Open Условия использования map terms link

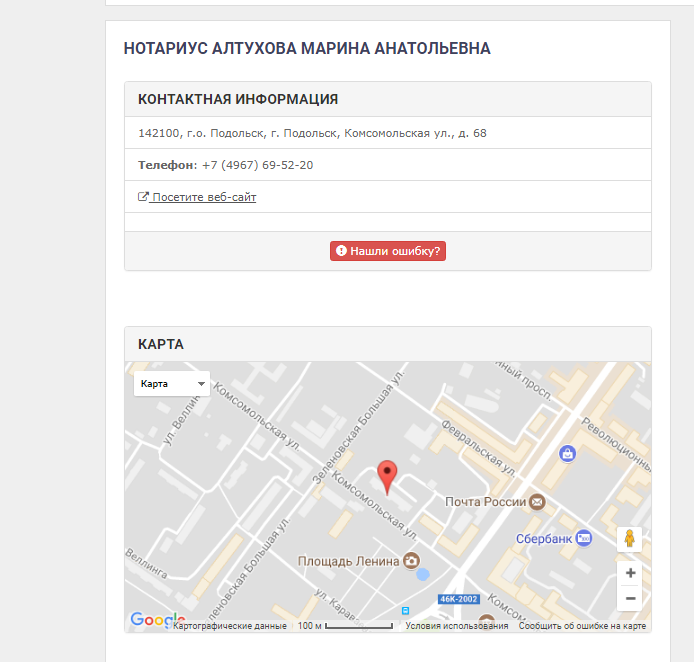click(456, 626)
